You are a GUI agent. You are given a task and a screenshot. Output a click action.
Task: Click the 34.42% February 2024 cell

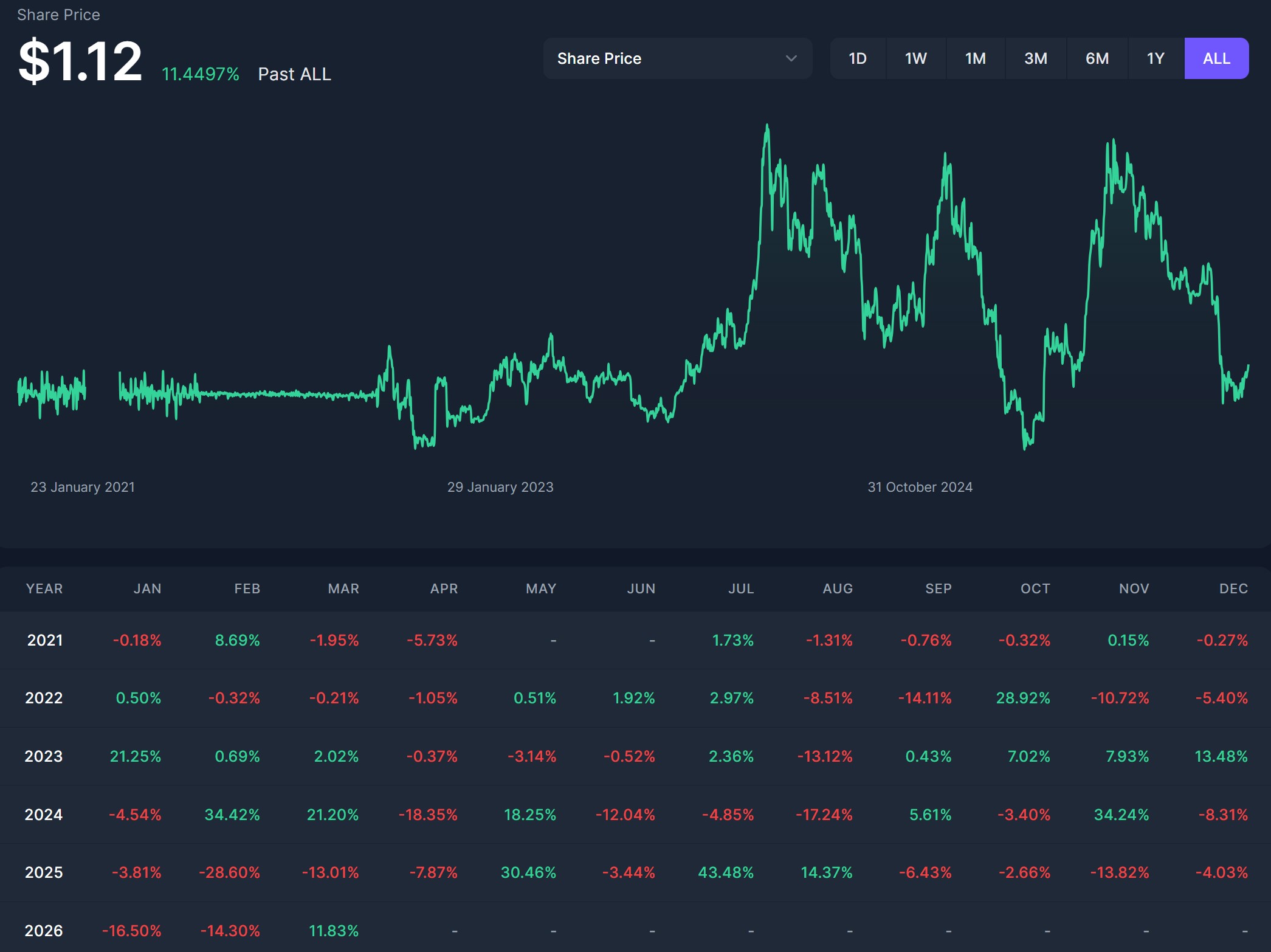(x=232, y=814)
